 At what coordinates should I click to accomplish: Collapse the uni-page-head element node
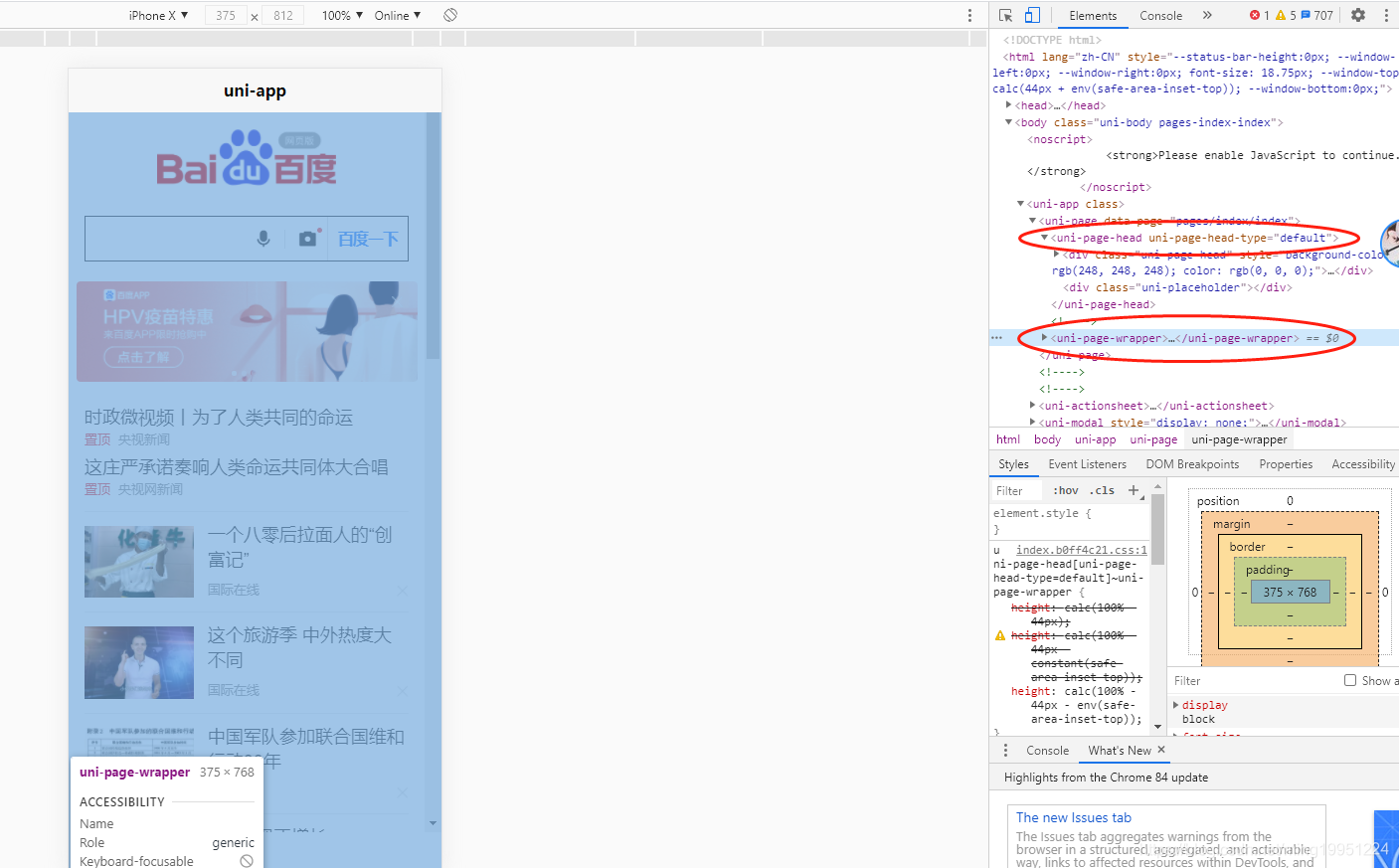(1045, 238)
